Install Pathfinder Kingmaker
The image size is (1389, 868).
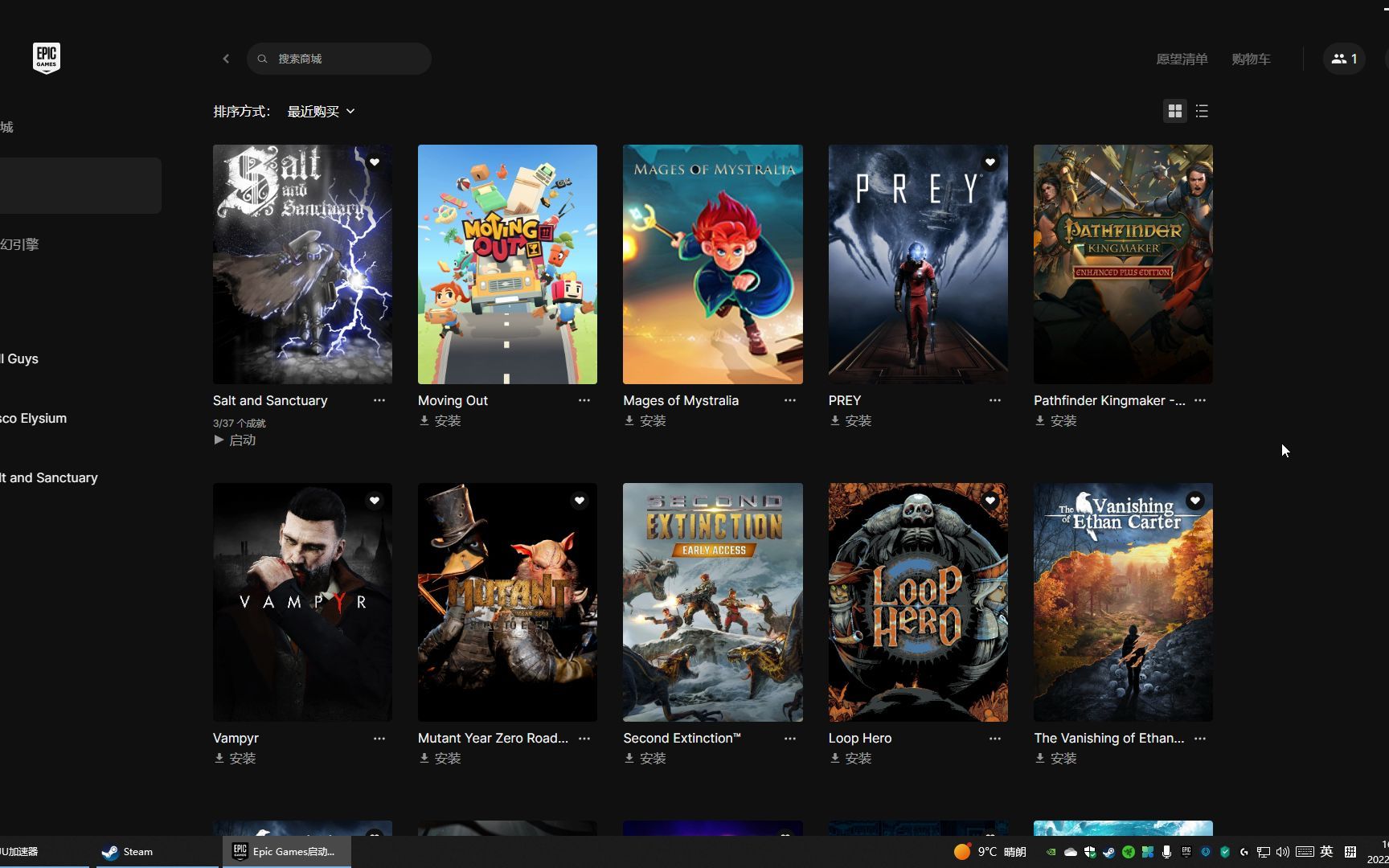pos(1055,420)
